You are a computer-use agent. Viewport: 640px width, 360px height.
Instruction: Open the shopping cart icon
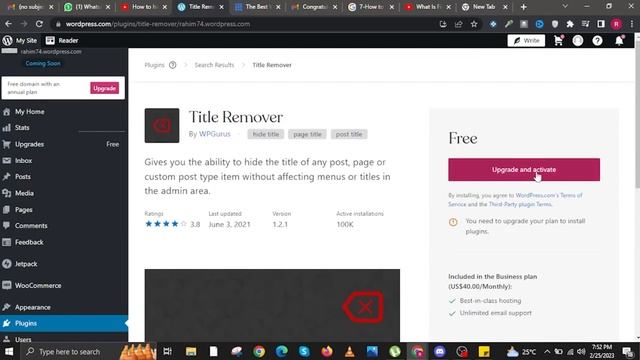coord(558,40)
